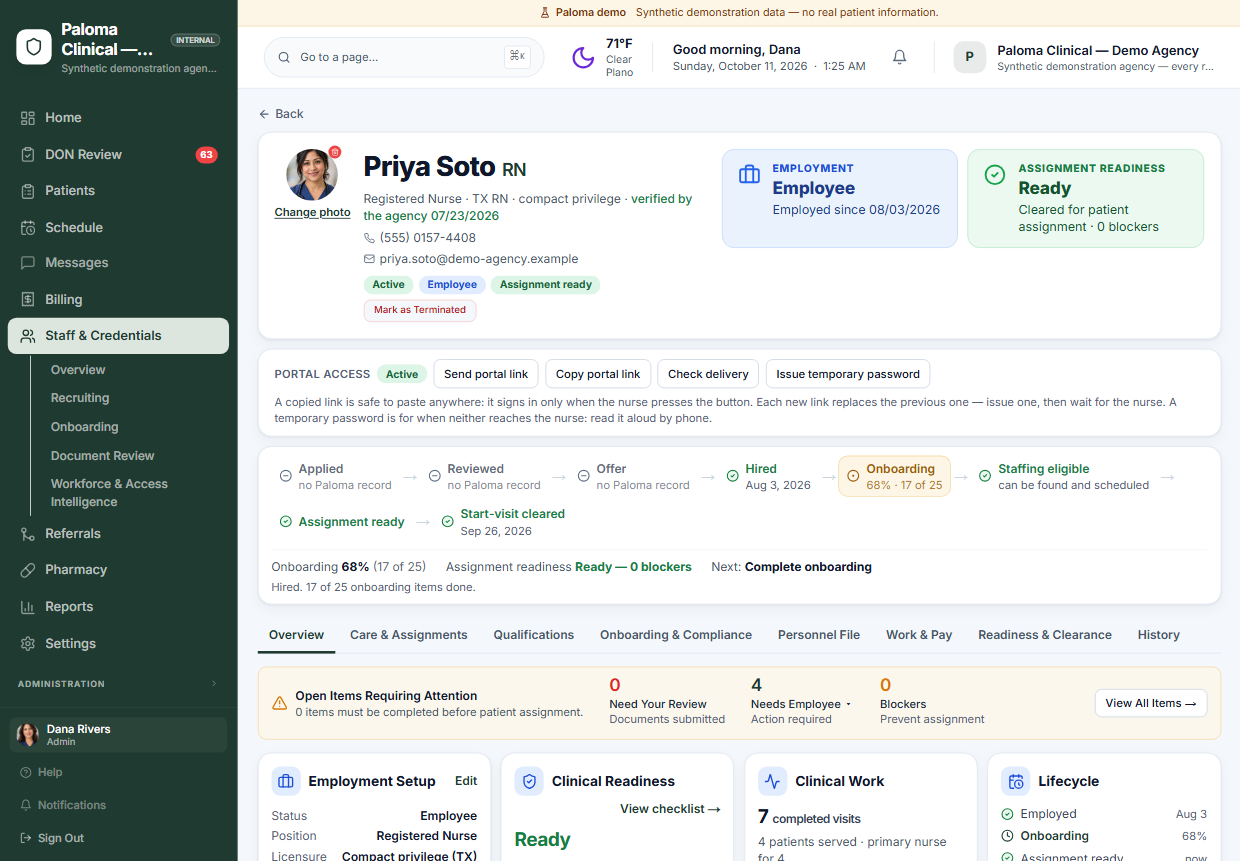The width and height of the screenshot is (1240, 861).
Task: Open Document Review sub-menu item
Action: (x=103, y=456)
